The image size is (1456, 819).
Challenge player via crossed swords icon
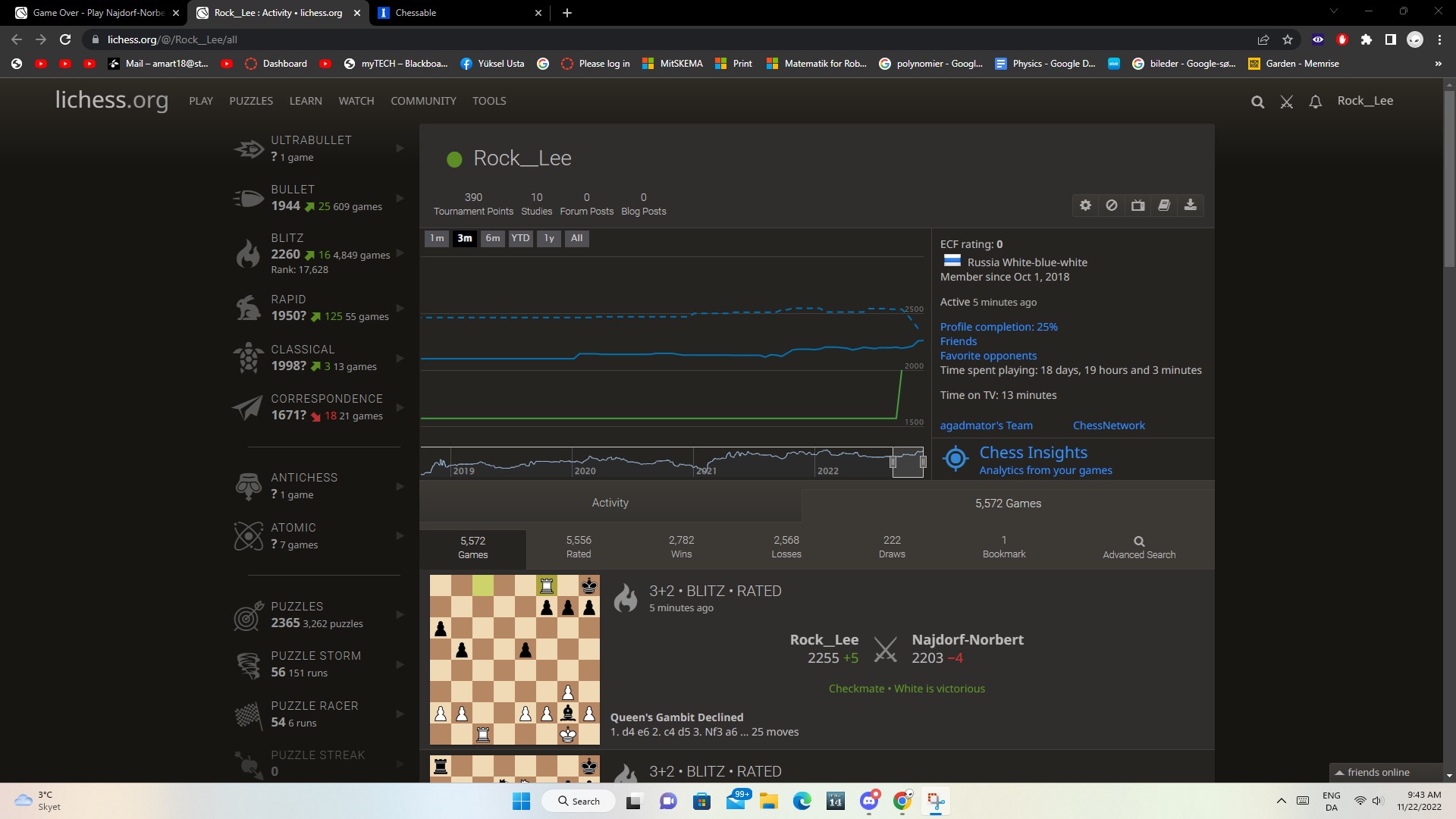[x=1286, y=101]
